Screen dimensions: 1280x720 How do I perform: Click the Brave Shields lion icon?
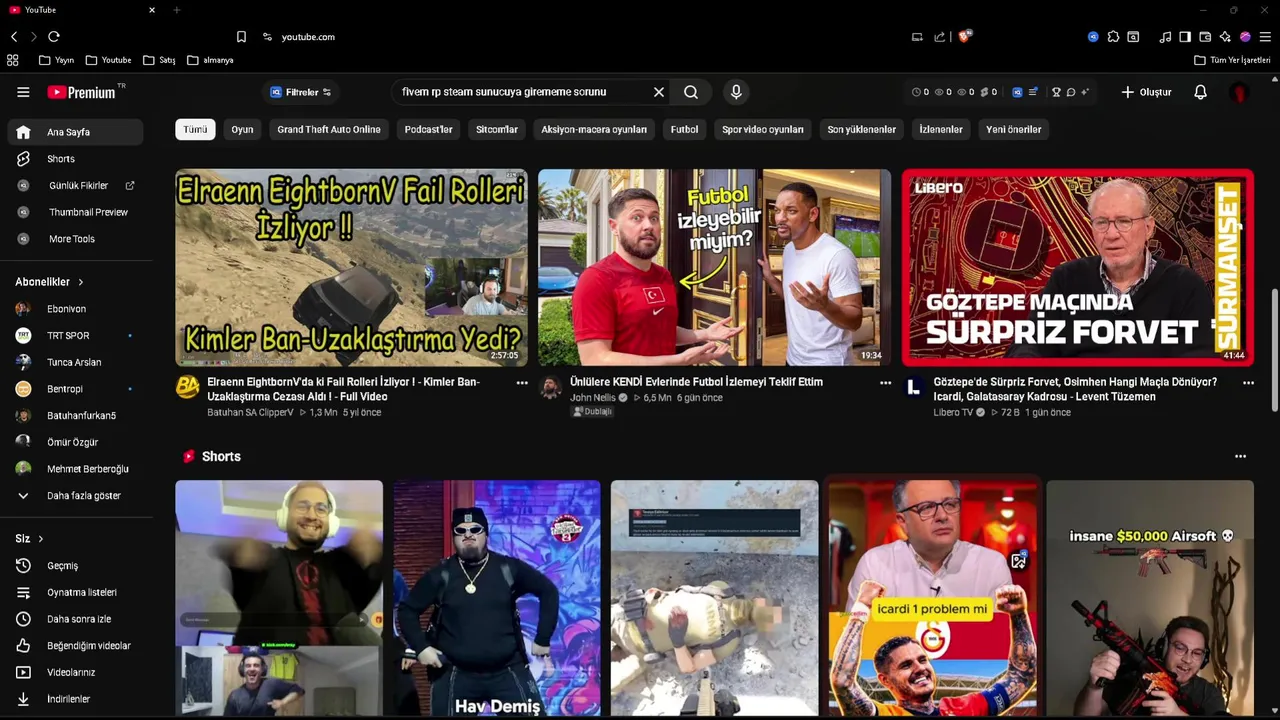[965, 36]
